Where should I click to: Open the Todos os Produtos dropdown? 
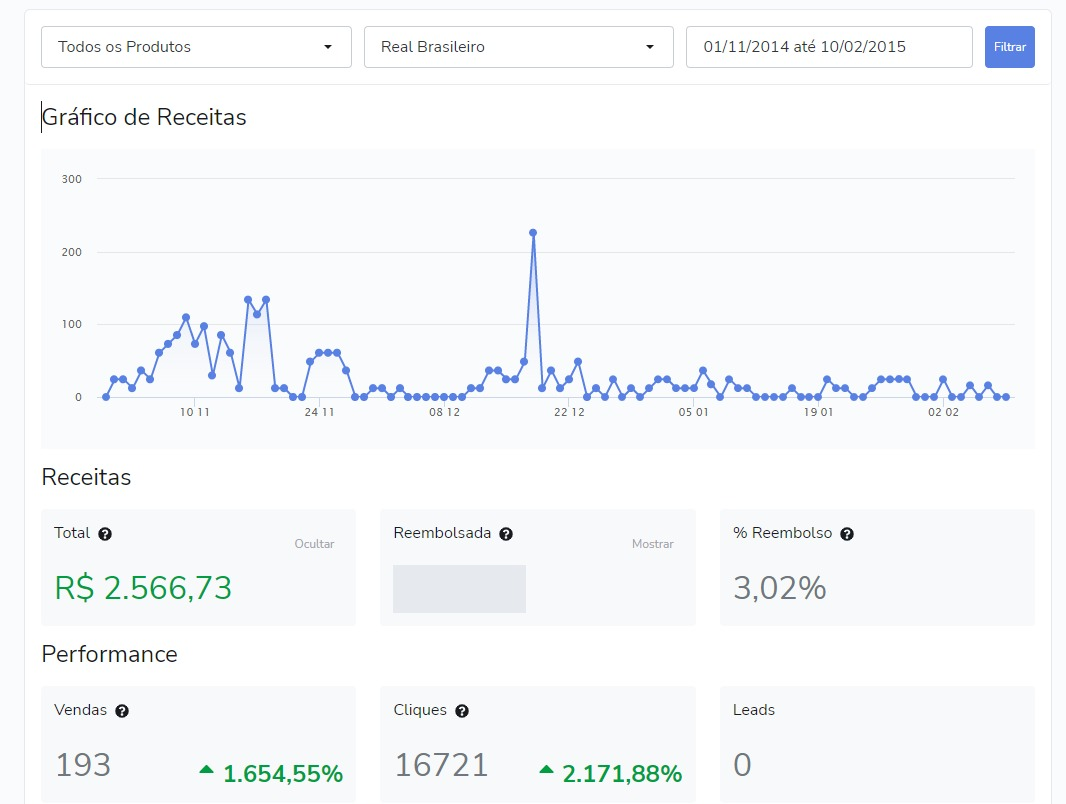pyautogui.click(x=196, y=47)
